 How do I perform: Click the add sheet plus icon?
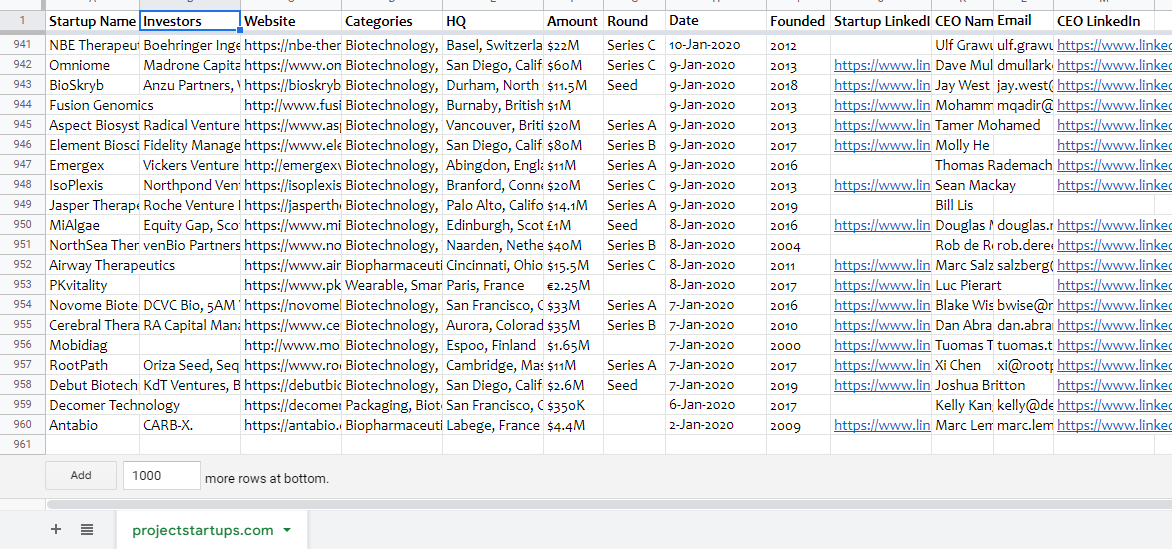coord(55,530)
